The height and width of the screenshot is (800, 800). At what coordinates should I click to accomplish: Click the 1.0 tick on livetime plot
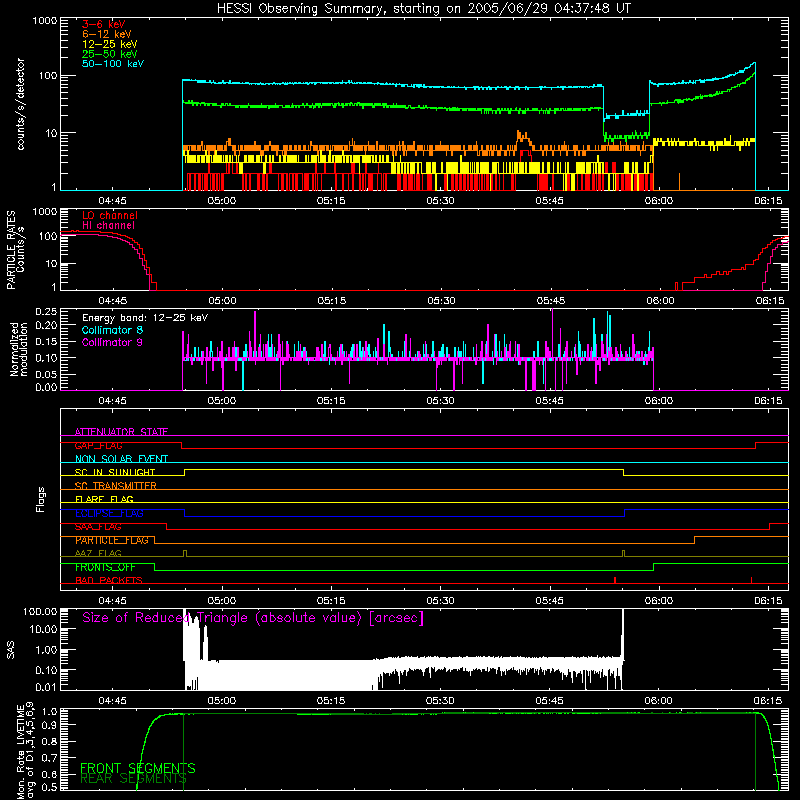[49, 712]
